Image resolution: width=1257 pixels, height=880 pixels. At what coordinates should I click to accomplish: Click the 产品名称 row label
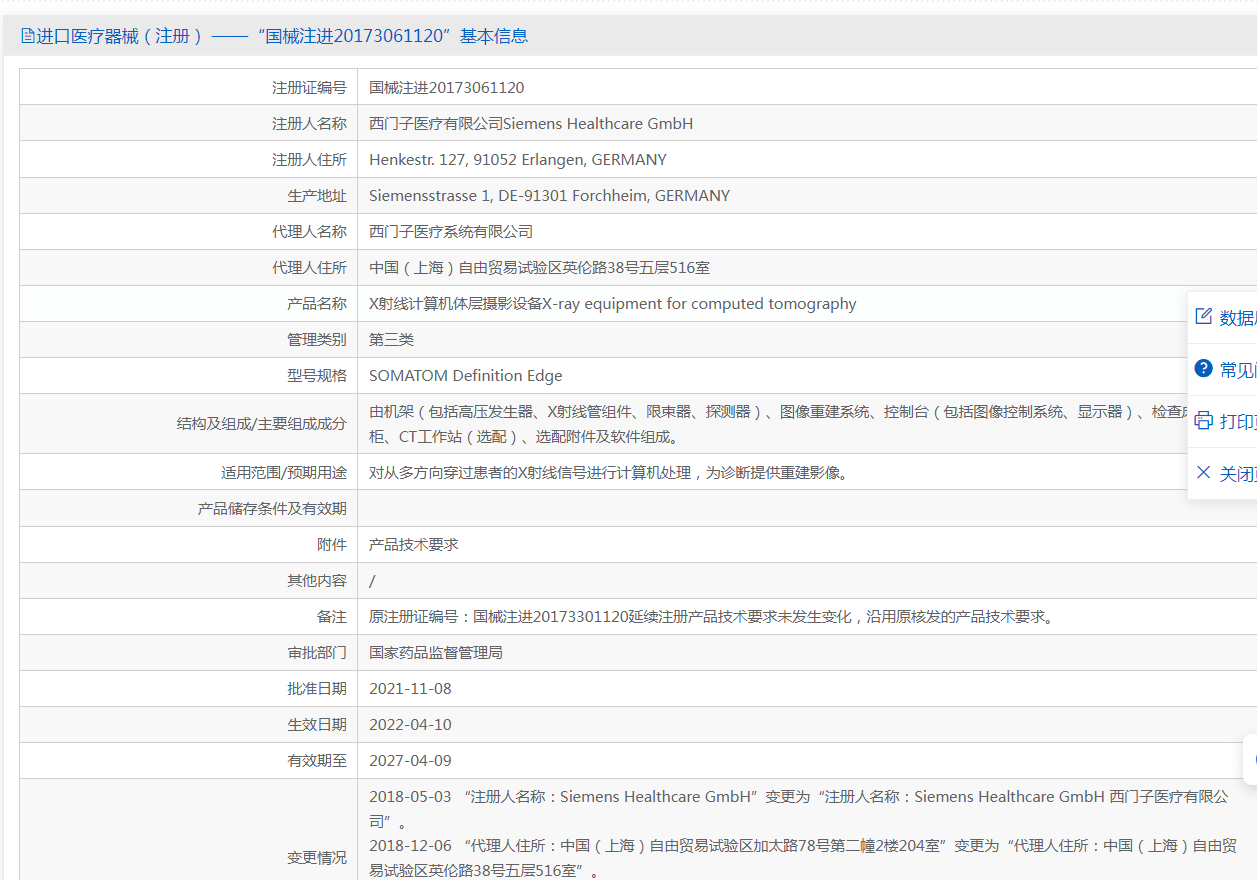(317, 304)
